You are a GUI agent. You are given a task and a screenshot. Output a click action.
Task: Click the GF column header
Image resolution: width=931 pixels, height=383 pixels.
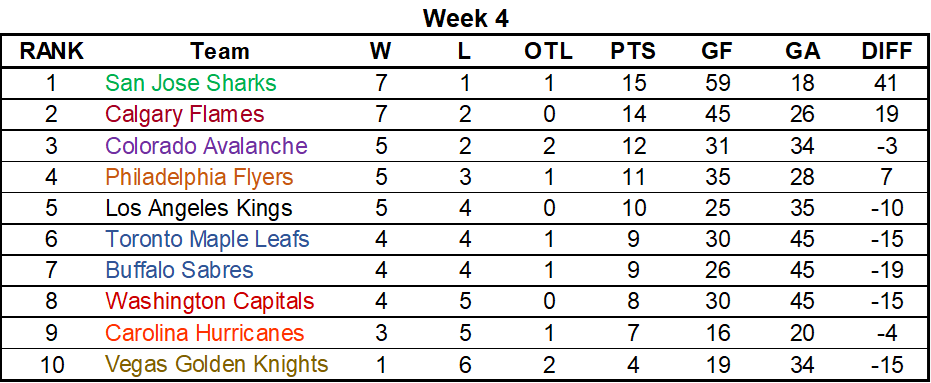click(718, 52)
